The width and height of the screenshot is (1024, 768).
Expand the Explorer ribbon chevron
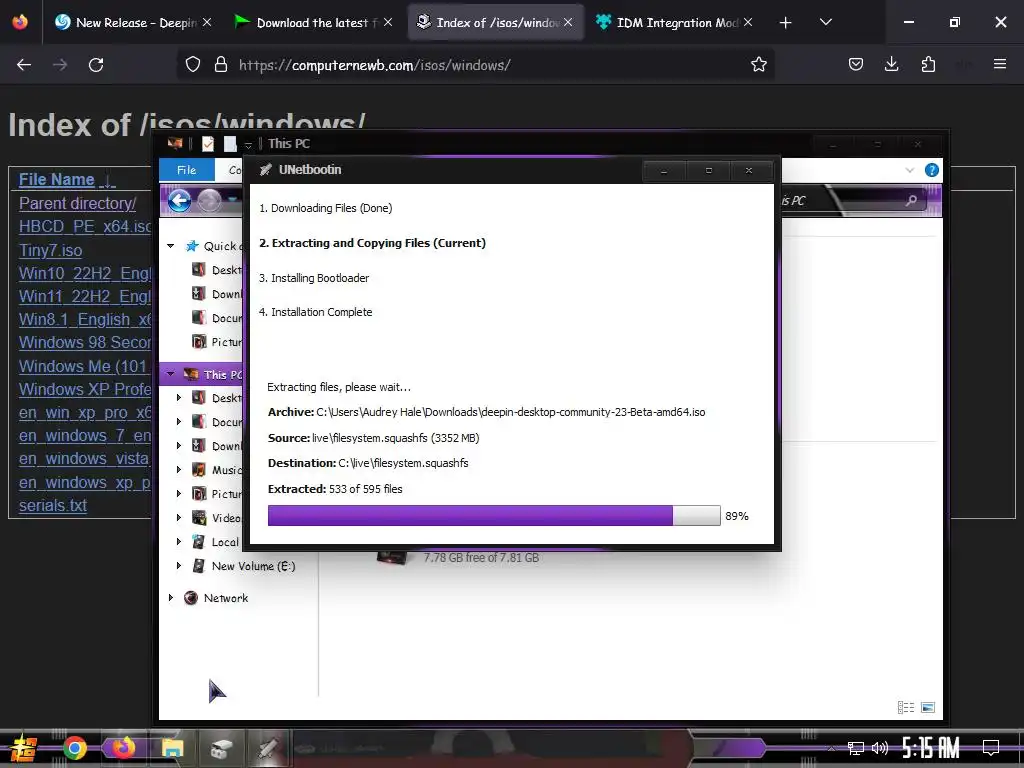[910, 170]
